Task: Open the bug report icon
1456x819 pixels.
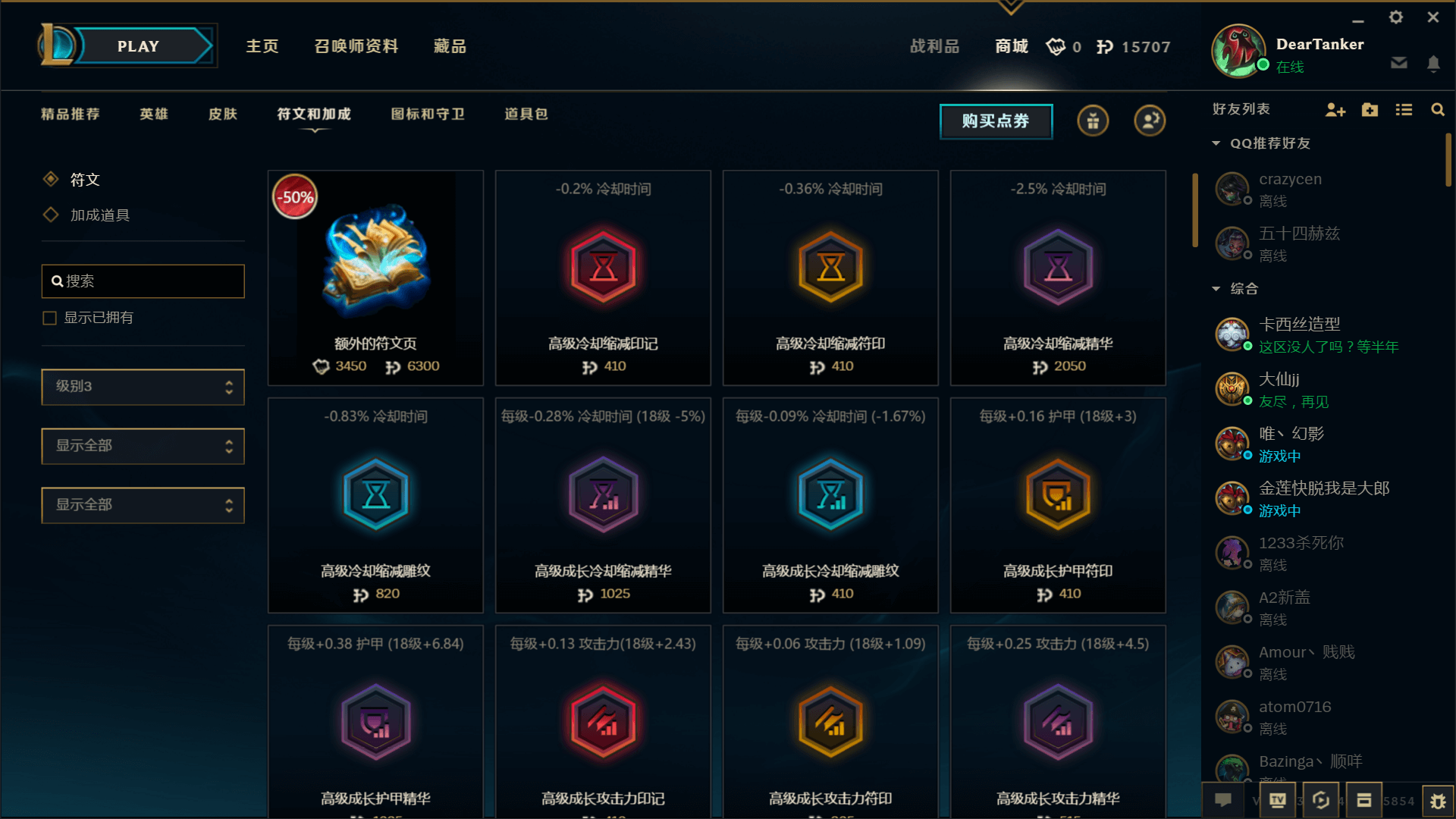Action: point(1438,801)
